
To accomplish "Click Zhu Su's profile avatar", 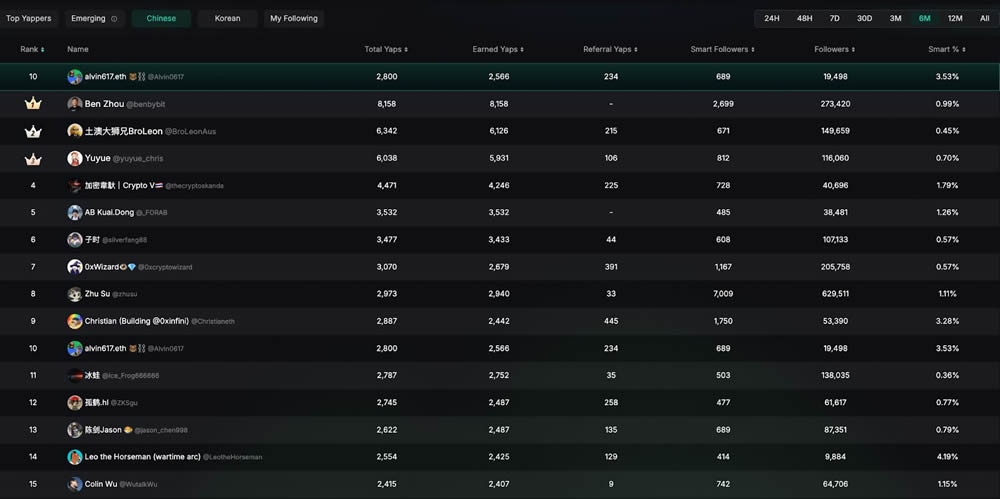I will coord(75,294).
